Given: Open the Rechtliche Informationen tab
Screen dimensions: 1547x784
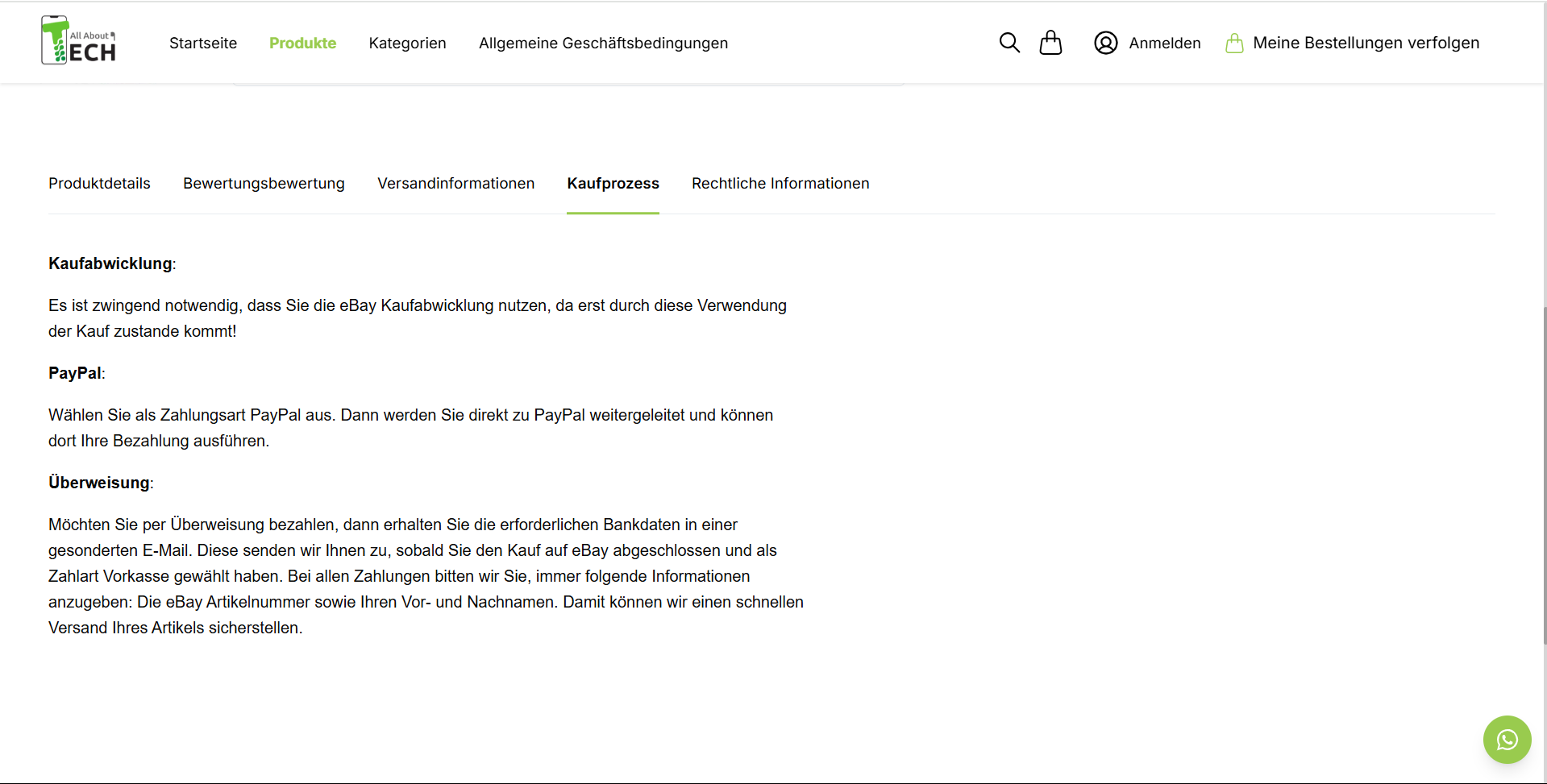Looking at the screenshot, I should tap(780, 183).
